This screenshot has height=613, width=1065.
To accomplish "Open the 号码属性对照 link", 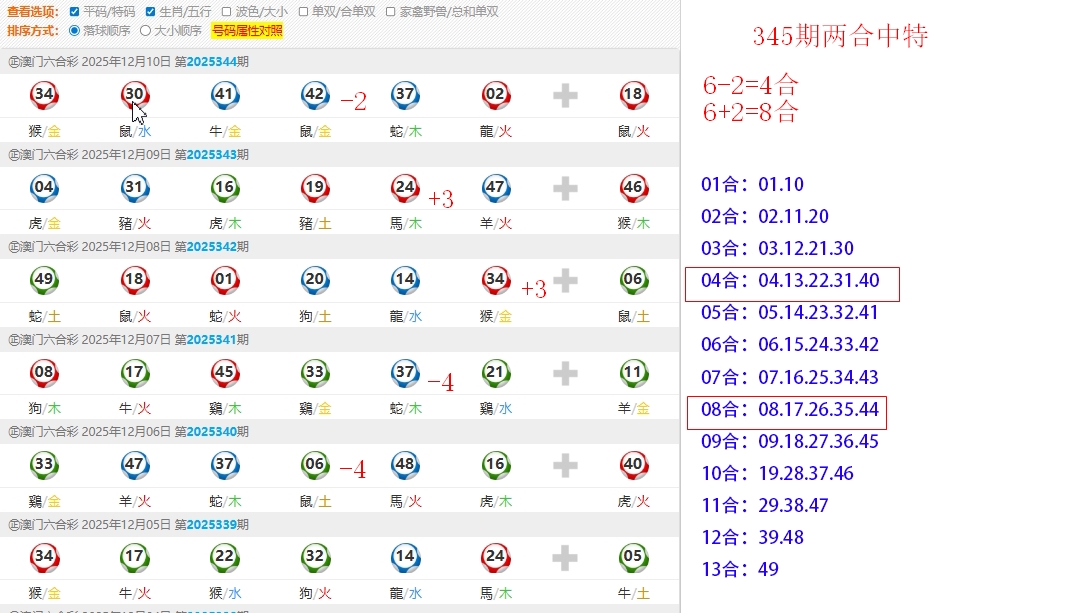I will coord(247,31).
